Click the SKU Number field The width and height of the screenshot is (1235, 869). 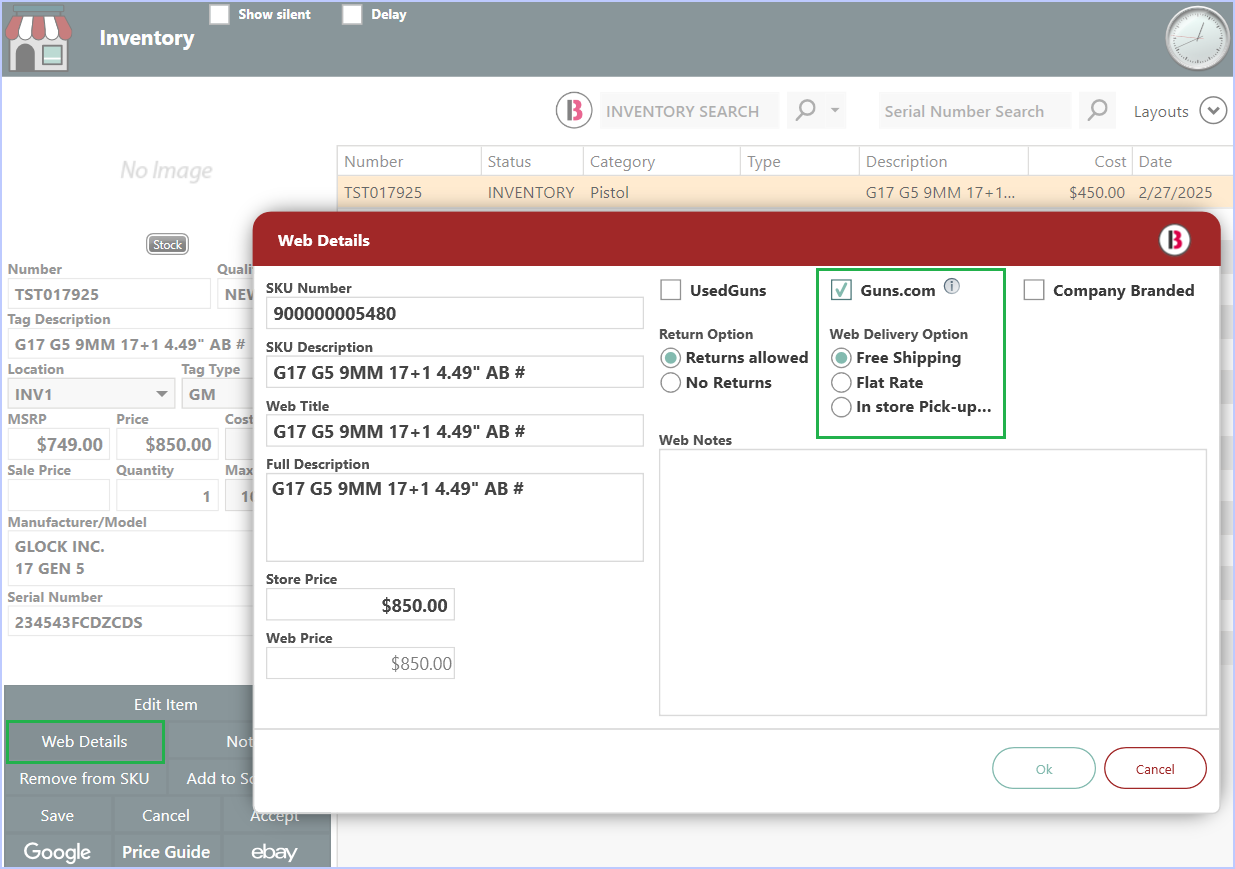pos(455,313)
